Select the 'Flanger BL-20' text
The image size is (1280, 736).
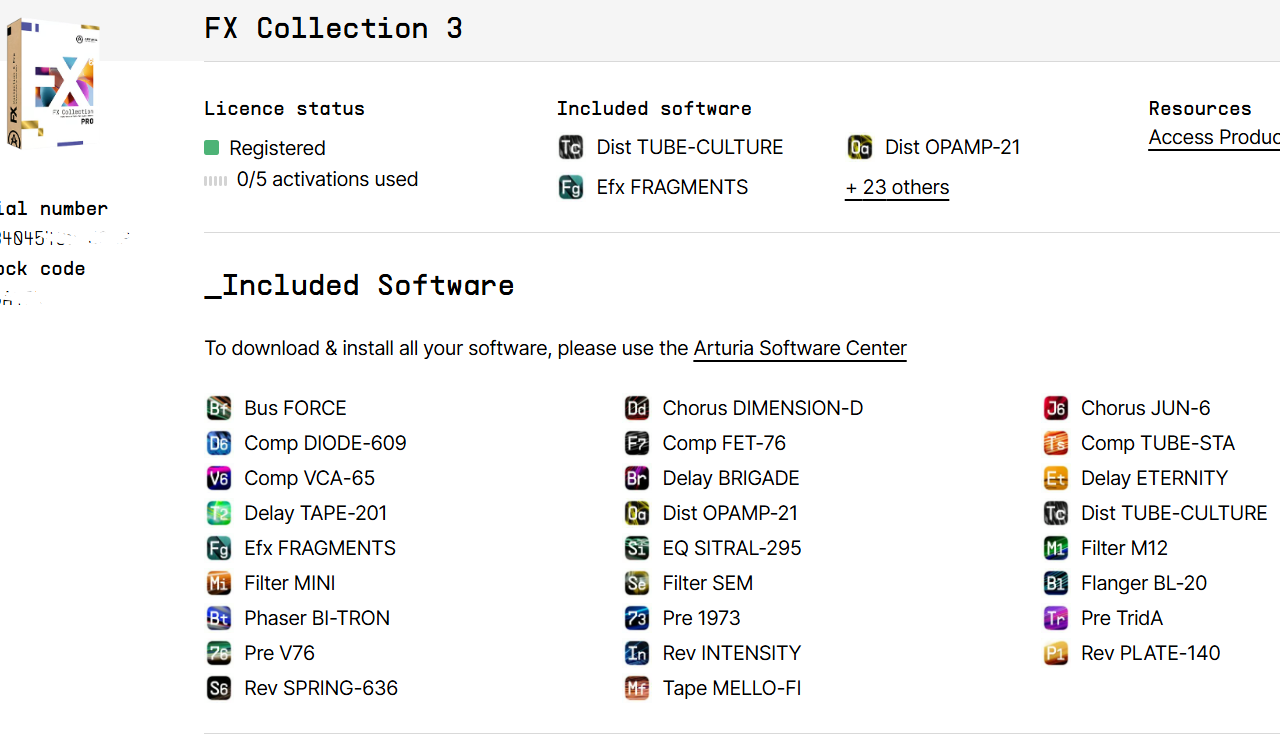pos(1144,583)
